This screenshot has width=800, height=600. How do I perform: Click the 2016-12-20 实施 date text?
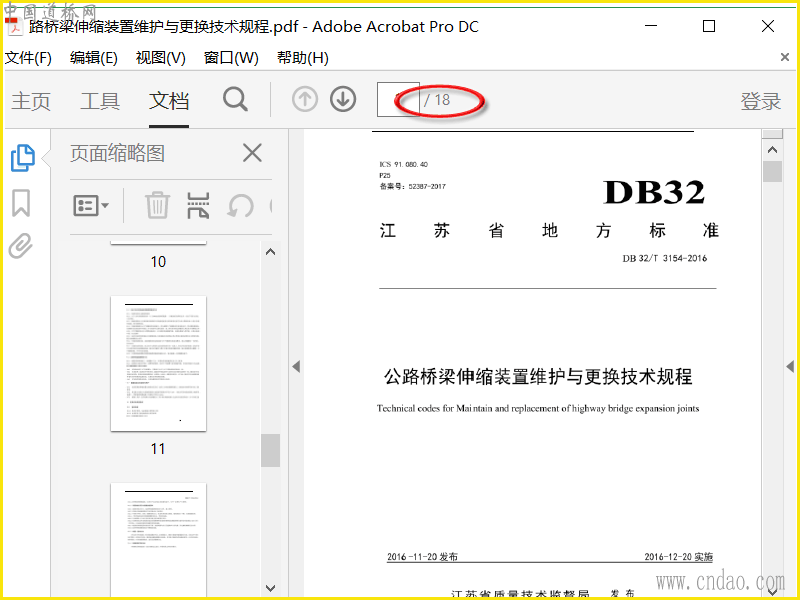click(x=678, y=557)
